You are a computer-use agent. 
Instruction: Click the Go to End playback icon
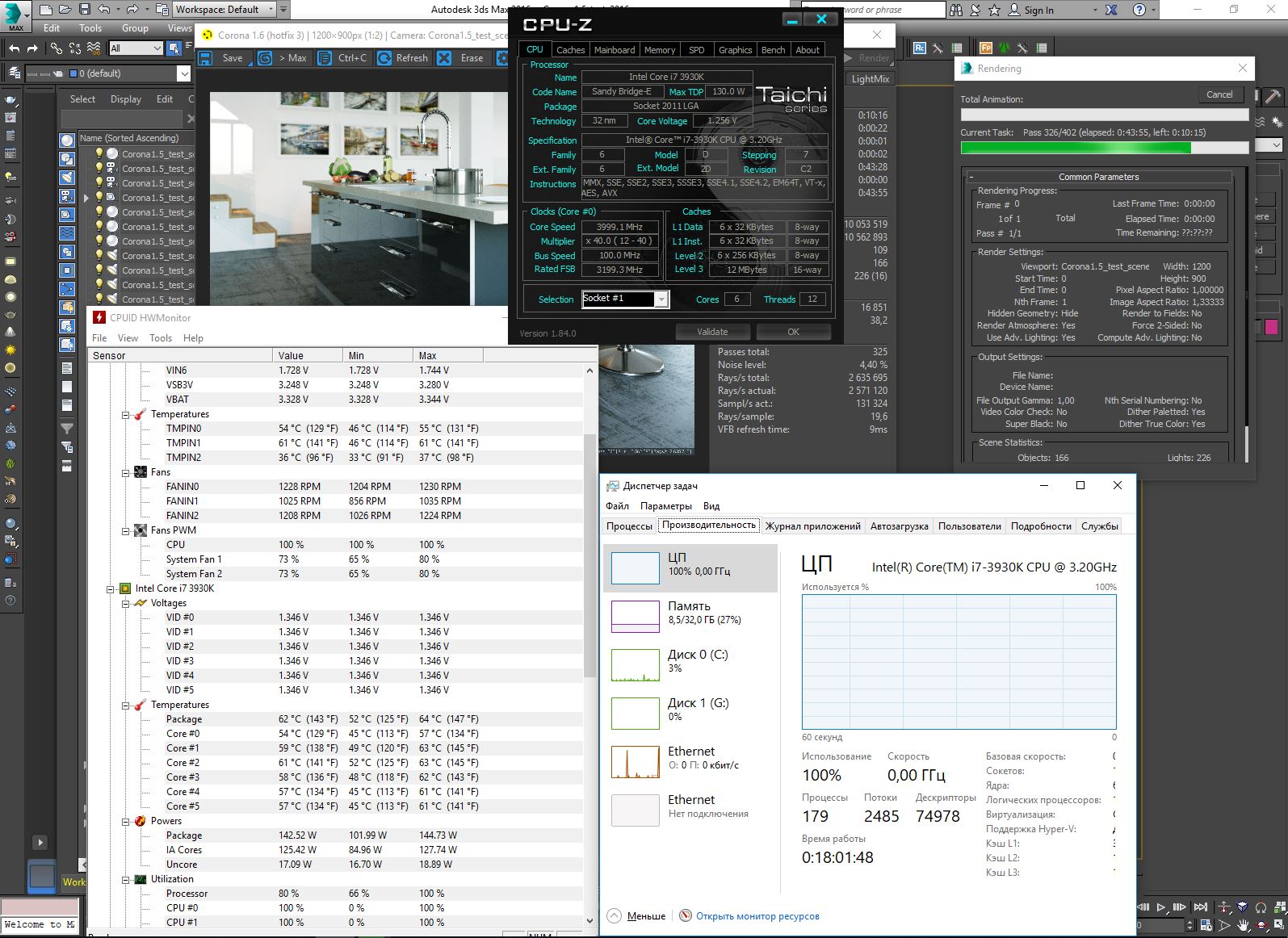tap(1201, 907)
